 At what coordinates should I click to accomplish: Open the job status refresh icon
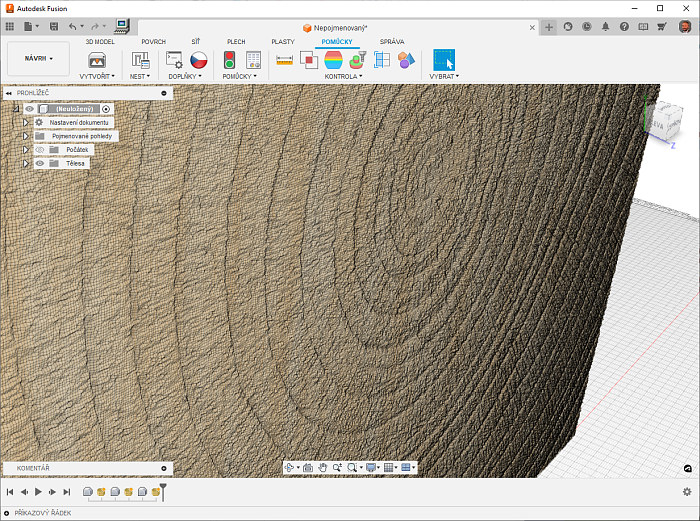coord(568,27)
